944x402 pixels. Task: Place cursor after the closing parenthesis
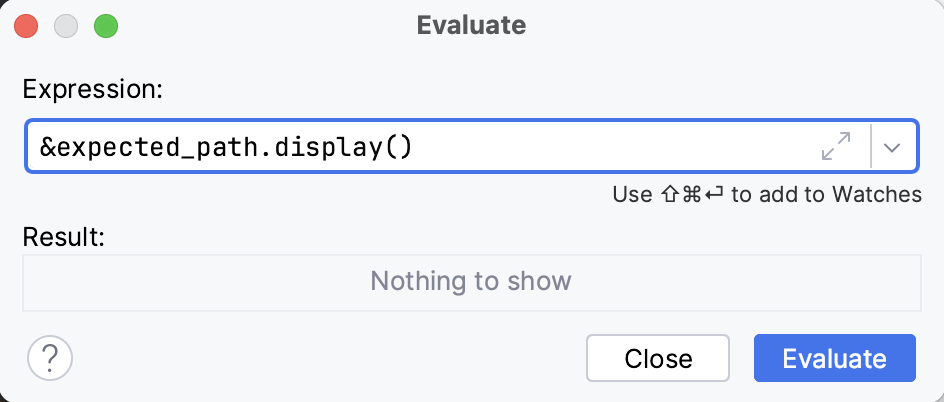pyautogui.click(x=413, y=147)
